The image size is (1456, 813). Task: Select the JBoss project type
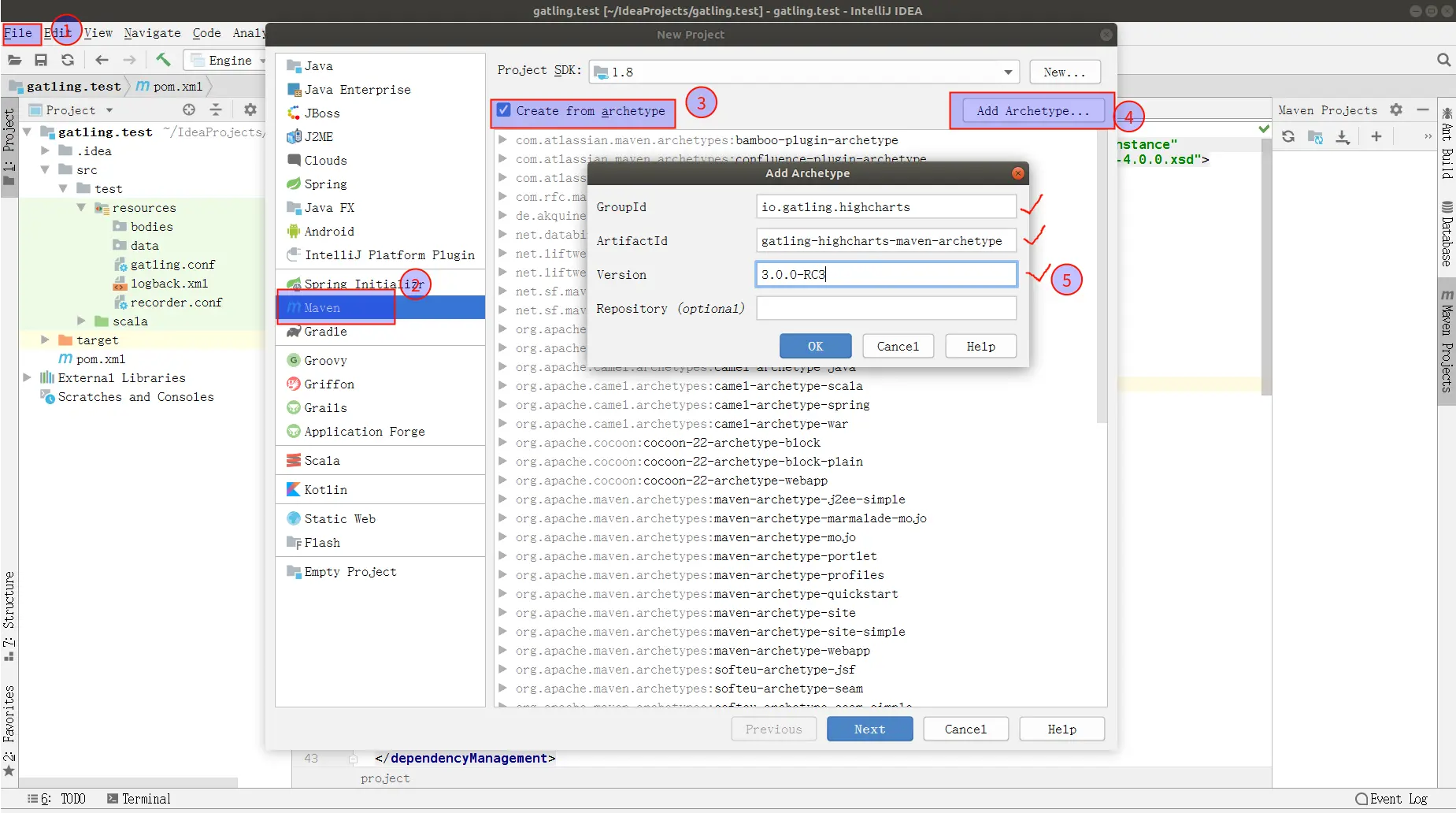[380, 113]
